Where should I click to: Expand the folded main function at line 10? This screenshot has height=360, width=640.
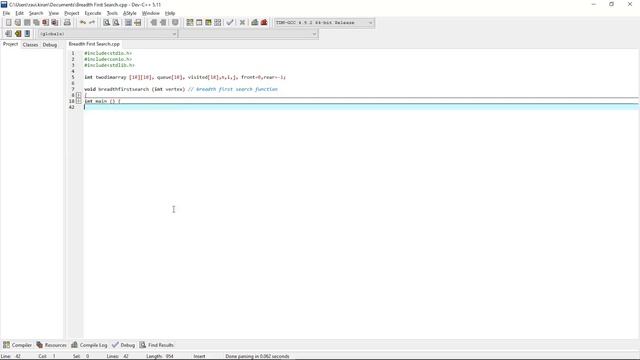click(78, 101)
